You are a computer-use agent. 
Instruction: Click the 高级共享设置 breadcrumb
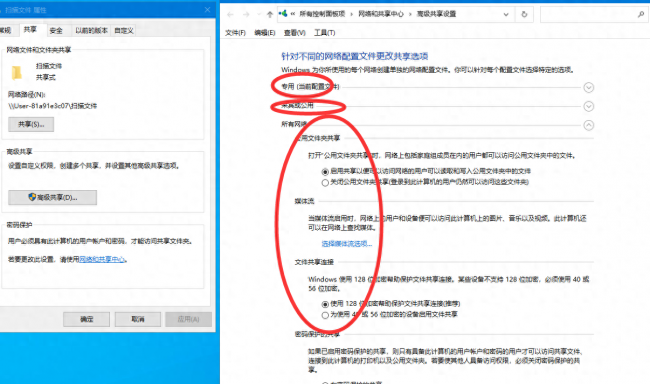[x=436, y=14]
